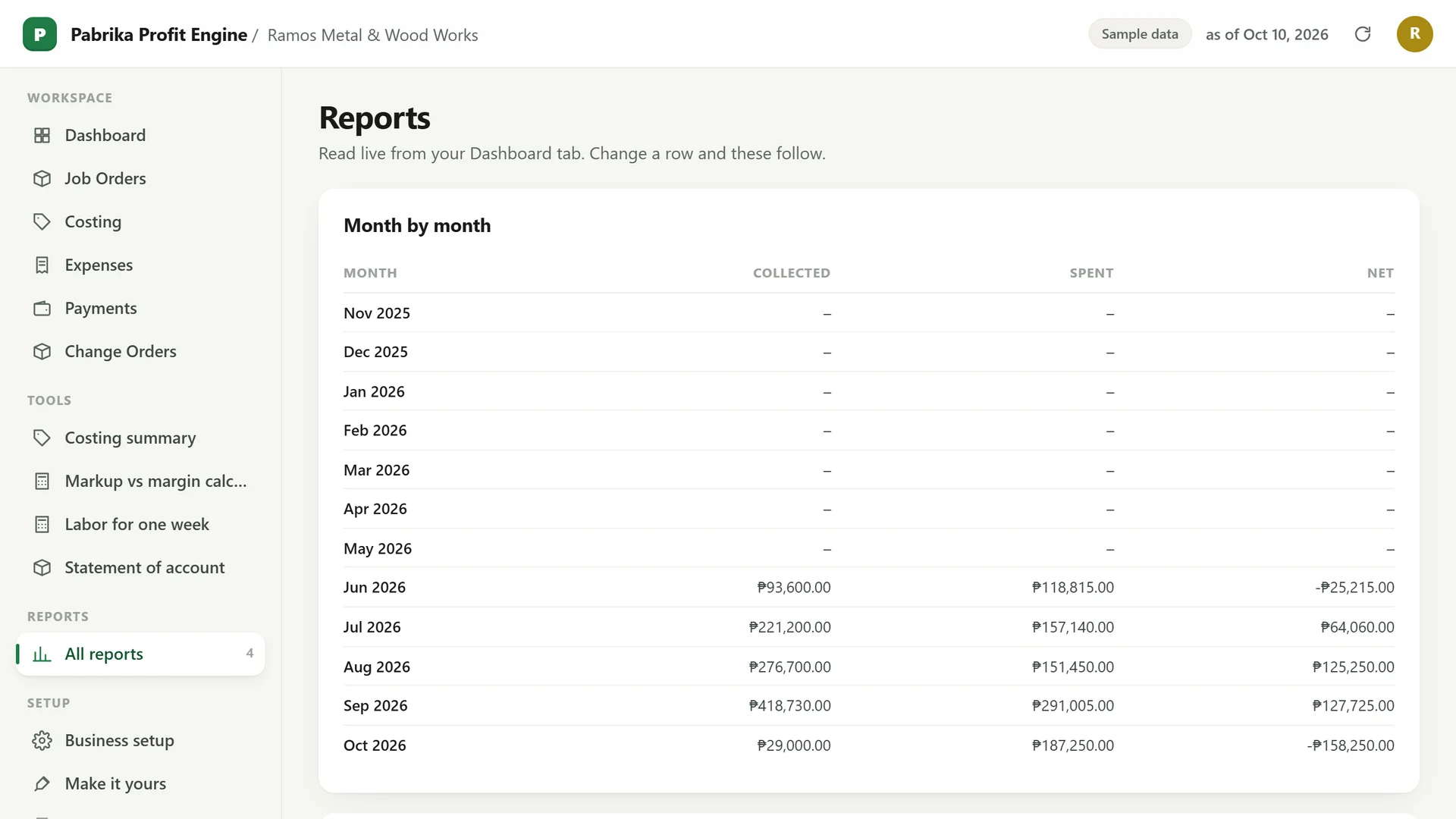Click Aug 2026 spent ₱151,450.00

(x=1072, y=667)
